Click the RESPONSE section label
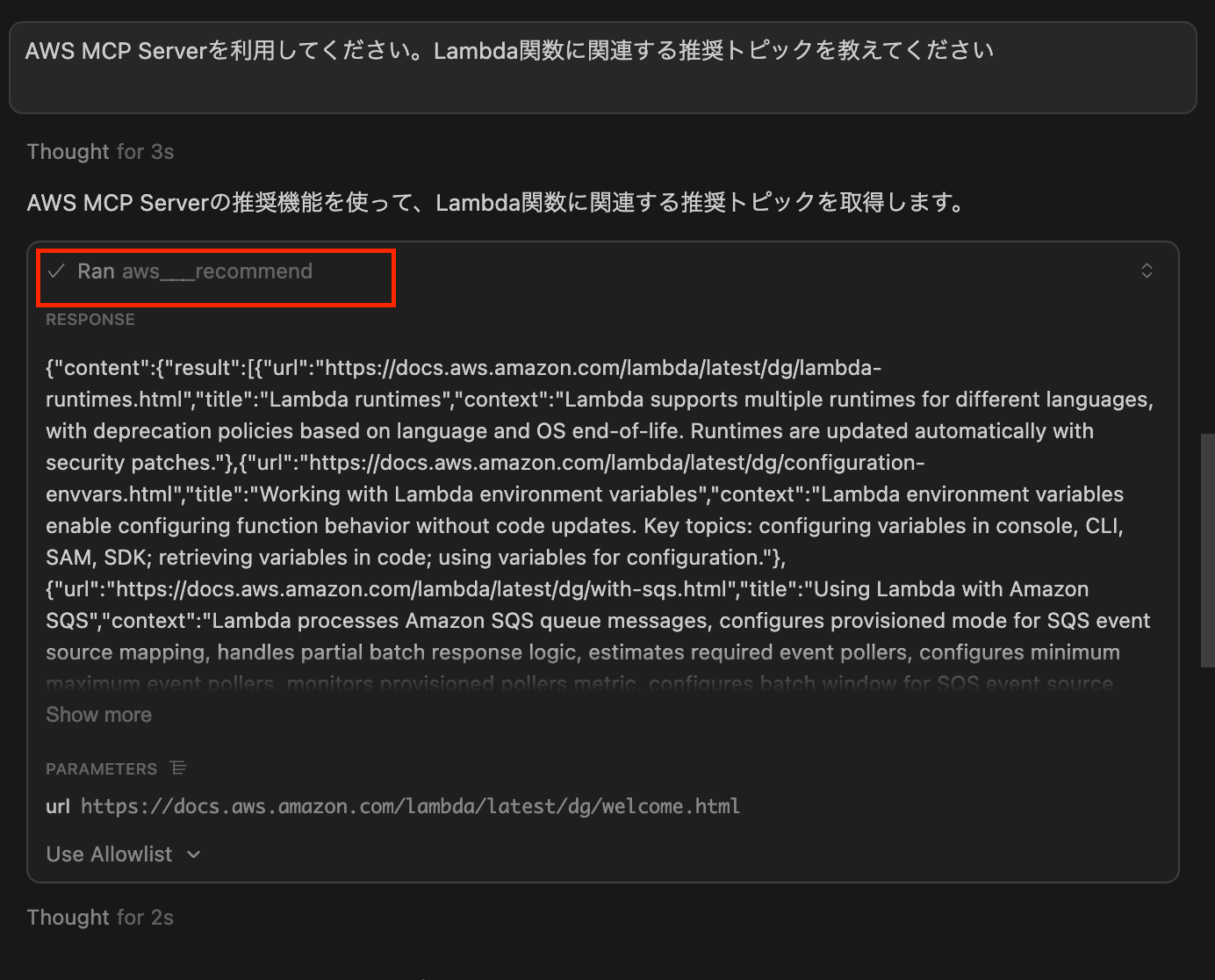The image size is (1215, 980). click(90, 320)
